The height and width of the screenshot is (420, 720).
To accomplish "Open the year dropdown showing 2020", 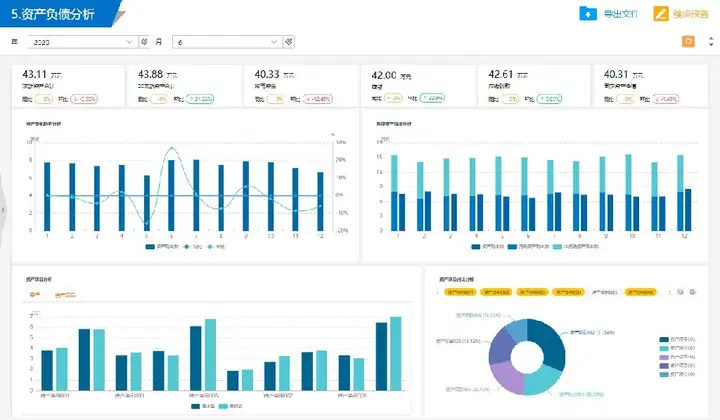I will (83, 42).
